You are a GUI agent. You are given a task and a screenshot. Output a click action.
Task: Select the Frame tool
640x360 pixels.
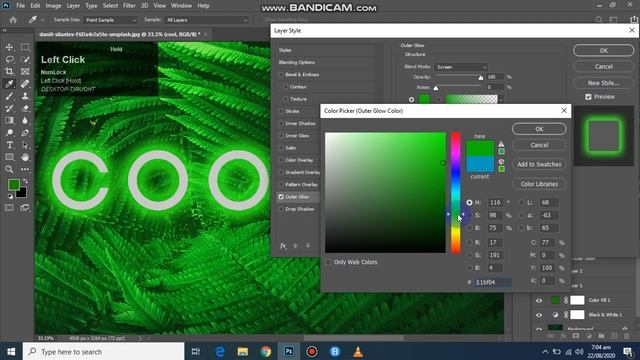coord(25,72)
